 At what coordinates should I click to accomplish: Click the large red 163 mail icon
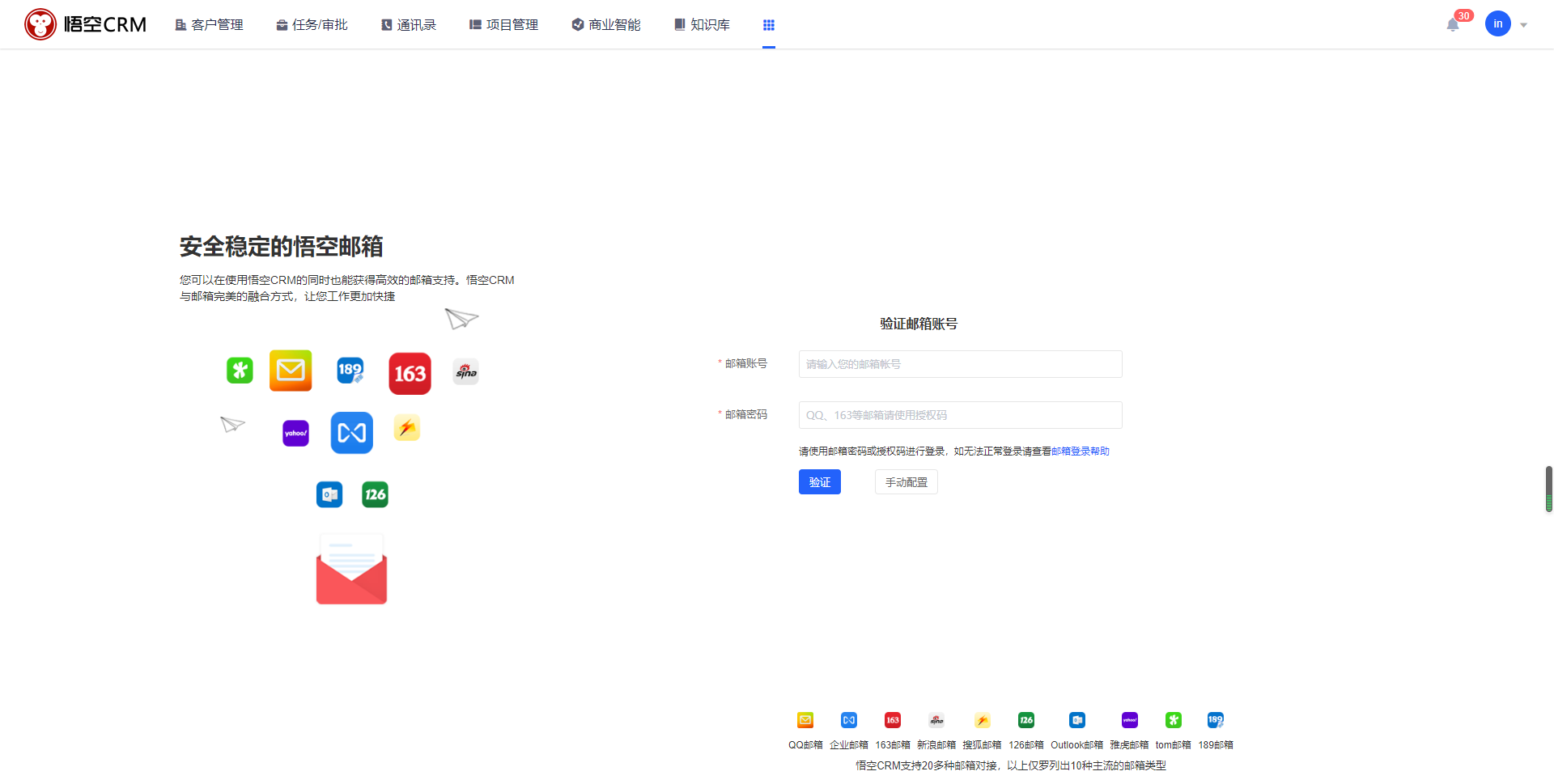410,374
